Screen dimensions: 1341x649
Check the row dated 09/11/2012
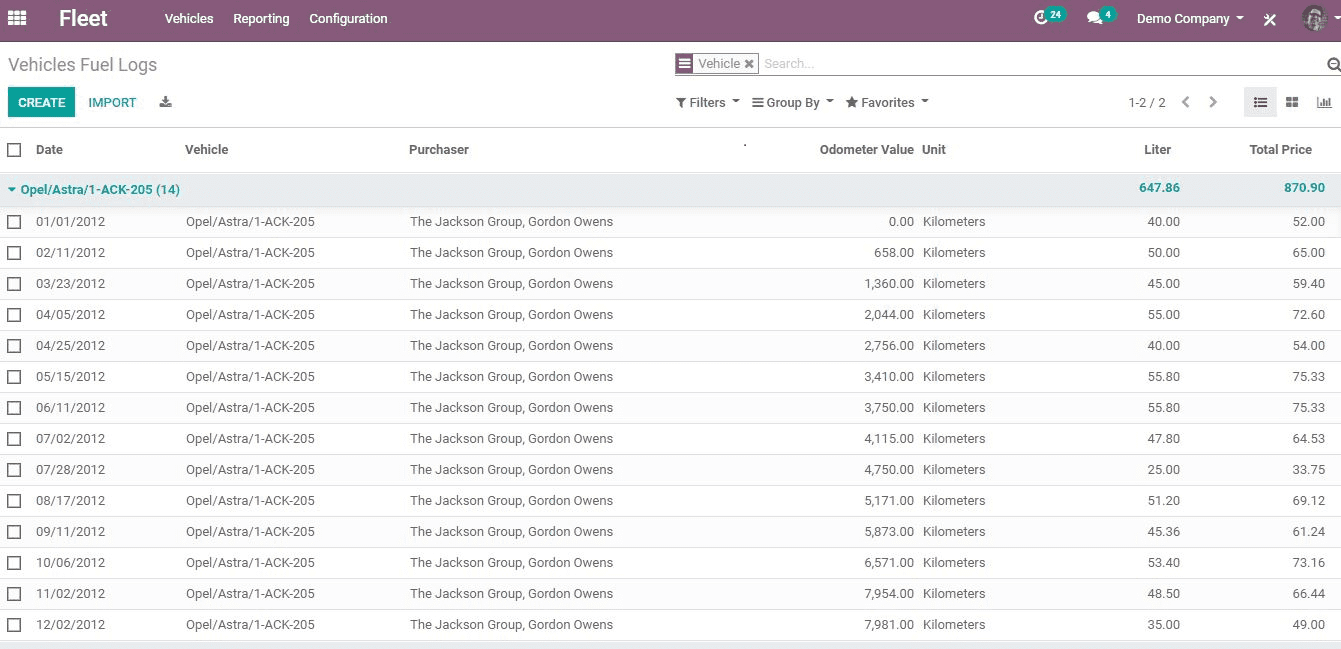coord(14,532)
